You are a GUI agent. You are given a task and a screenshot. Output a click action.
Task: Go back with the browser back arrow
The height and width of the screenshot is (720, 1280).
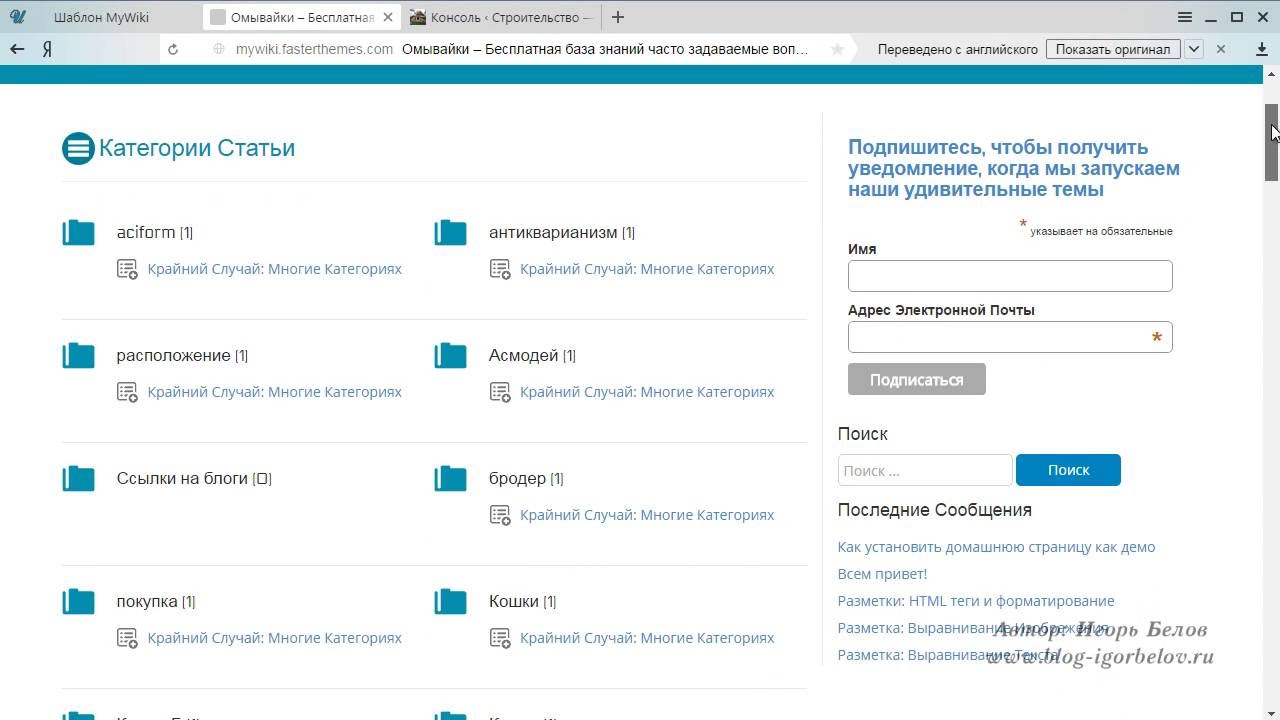(x=17, y=49)
